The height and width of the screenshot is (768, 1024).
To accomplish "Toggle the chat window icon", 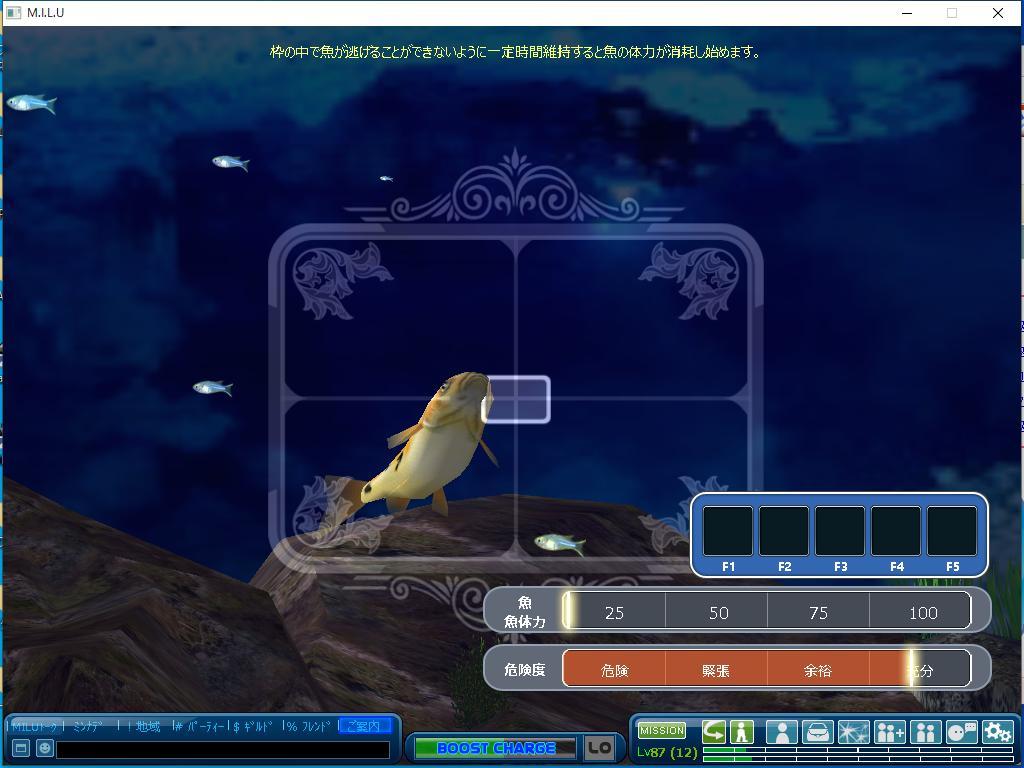I will 20,748.
